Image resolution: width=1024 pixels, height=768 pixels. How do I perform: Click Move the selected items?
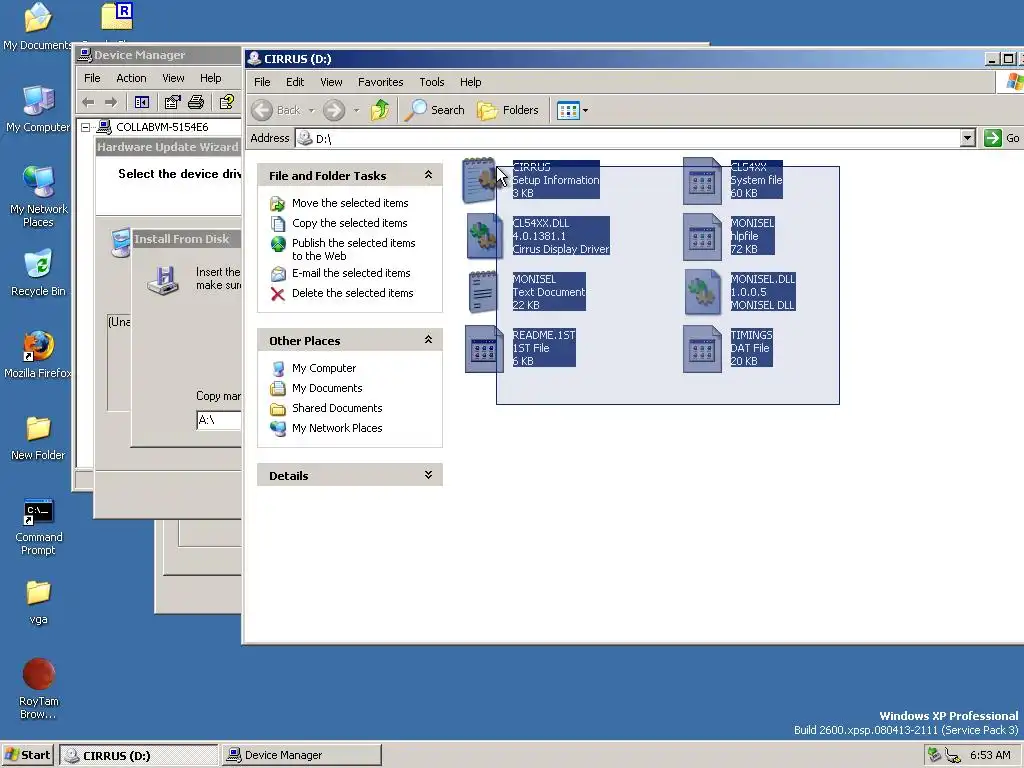coord(350,203)
